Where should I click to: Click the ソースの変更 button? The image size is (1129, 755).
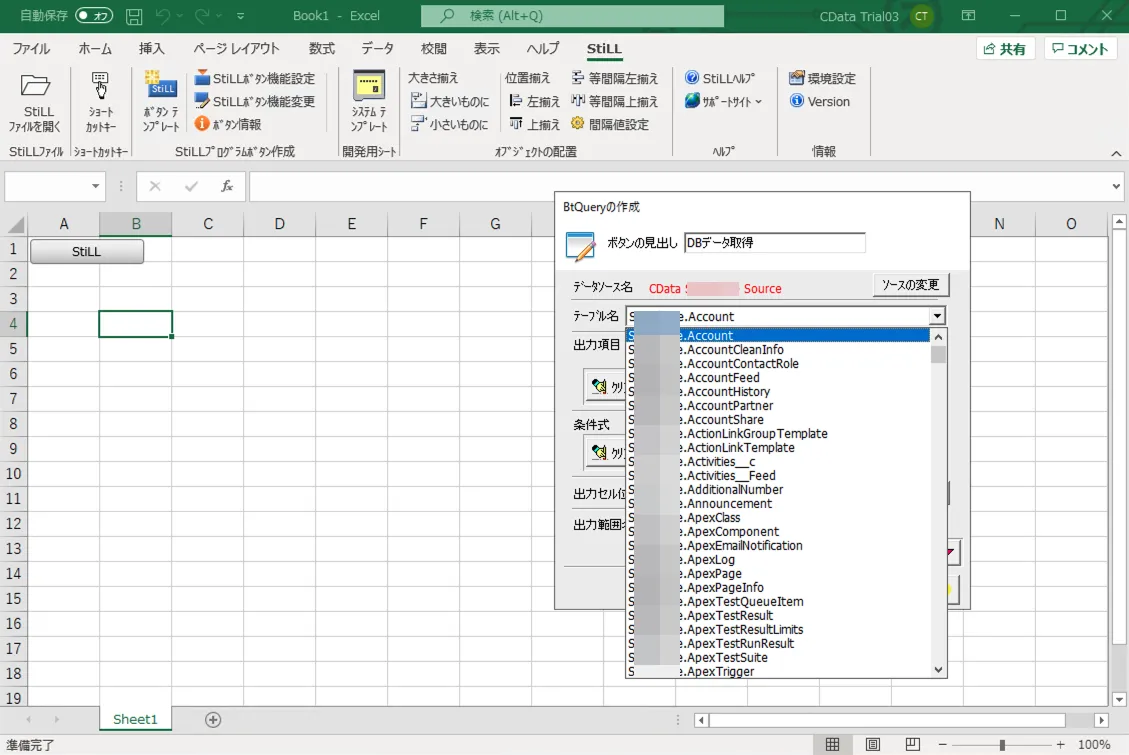click(909, 284)
